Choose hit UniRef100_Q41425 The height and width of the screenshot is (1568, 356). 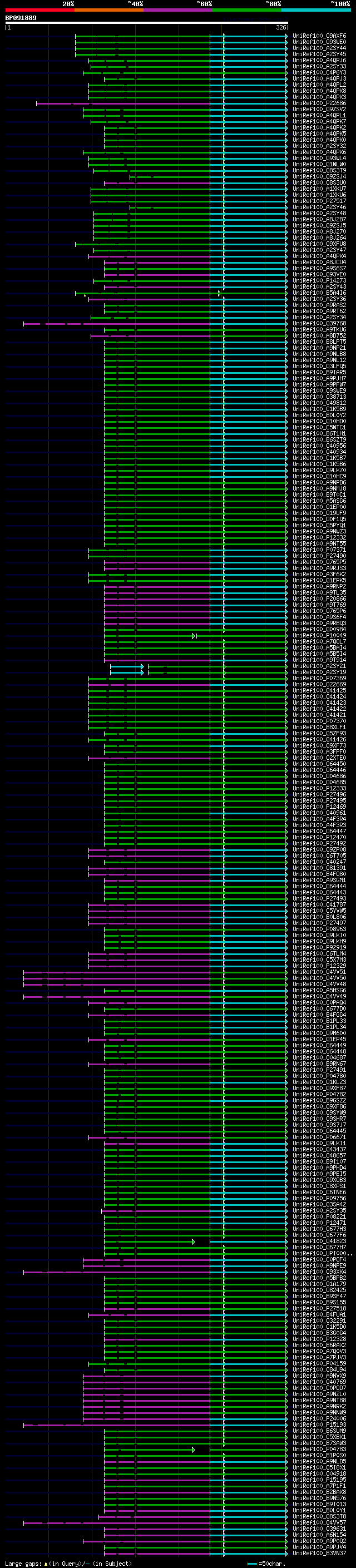(x=319, y=690)
